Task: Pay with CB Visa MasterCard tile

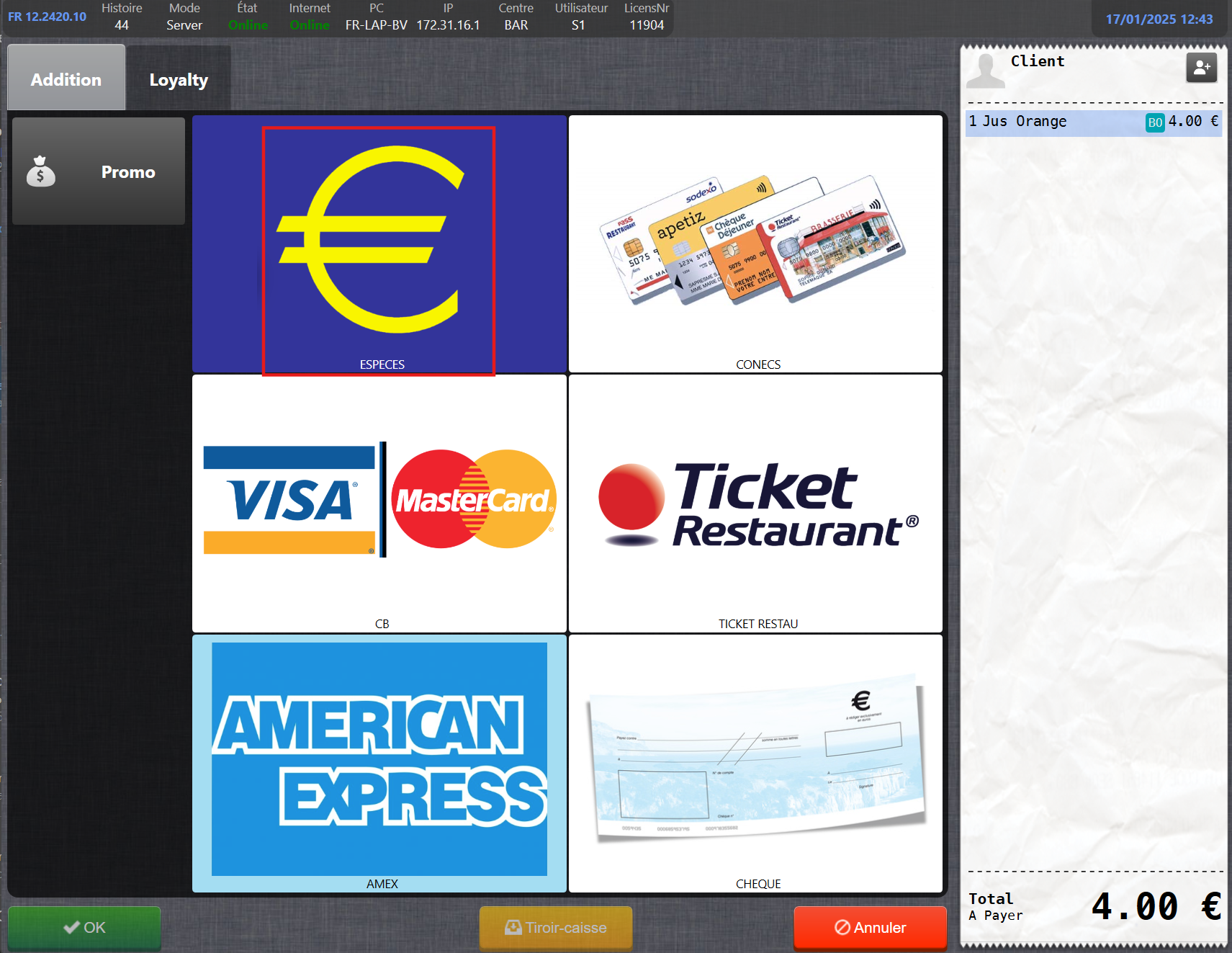Action: point(379,503)
